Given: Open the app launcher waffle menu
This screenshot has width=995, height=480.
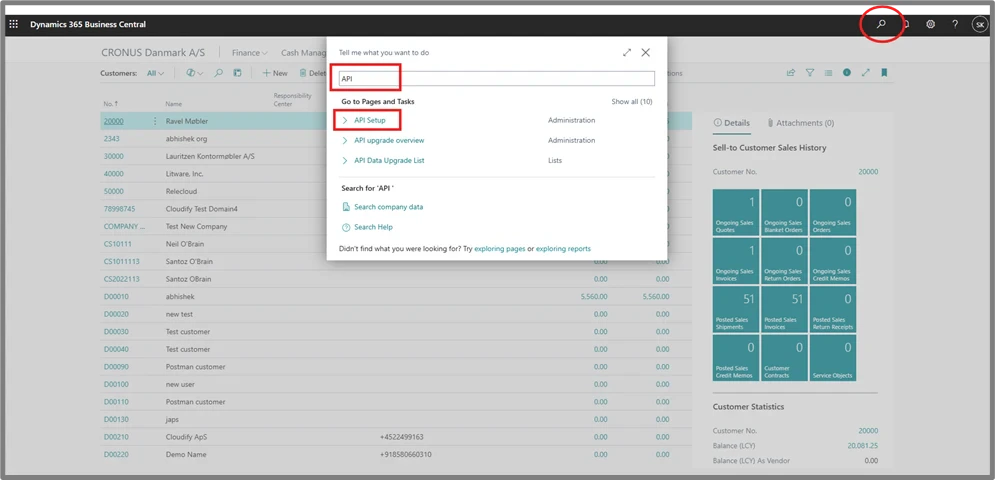Looking at the screenshot, I should coord(13,24).
